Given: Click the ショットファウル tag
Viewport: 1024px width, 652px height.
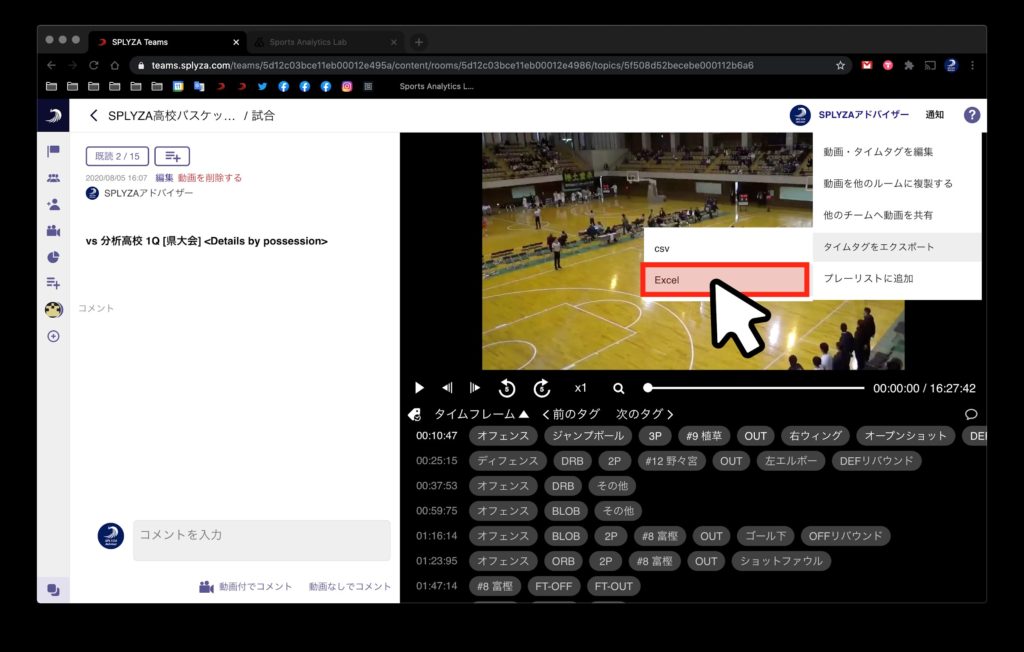Looking at the screenshot, I should coord(781,561).
